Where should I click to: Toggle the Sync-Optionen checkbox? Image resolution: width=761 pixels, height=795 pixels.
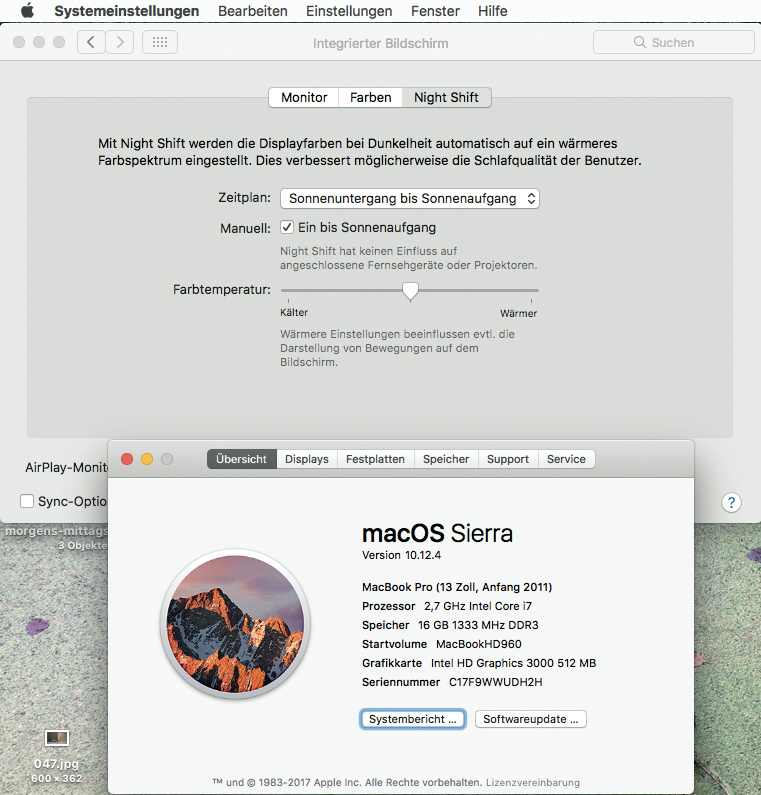click(x=28, y=501)
